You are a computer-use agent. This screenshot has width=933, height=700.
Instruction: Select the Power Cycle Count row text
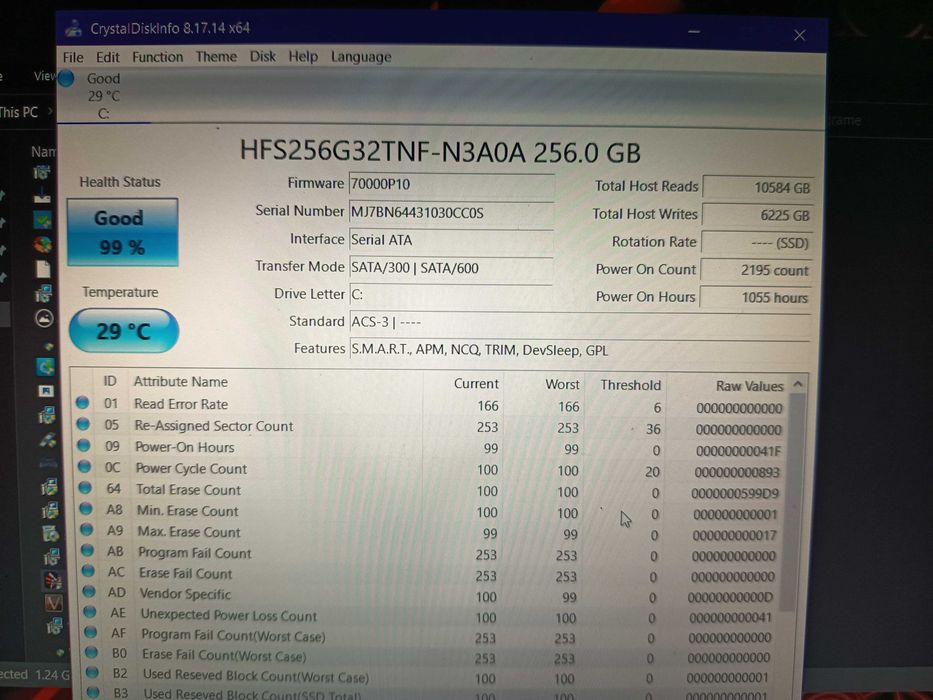click(191, 468)
